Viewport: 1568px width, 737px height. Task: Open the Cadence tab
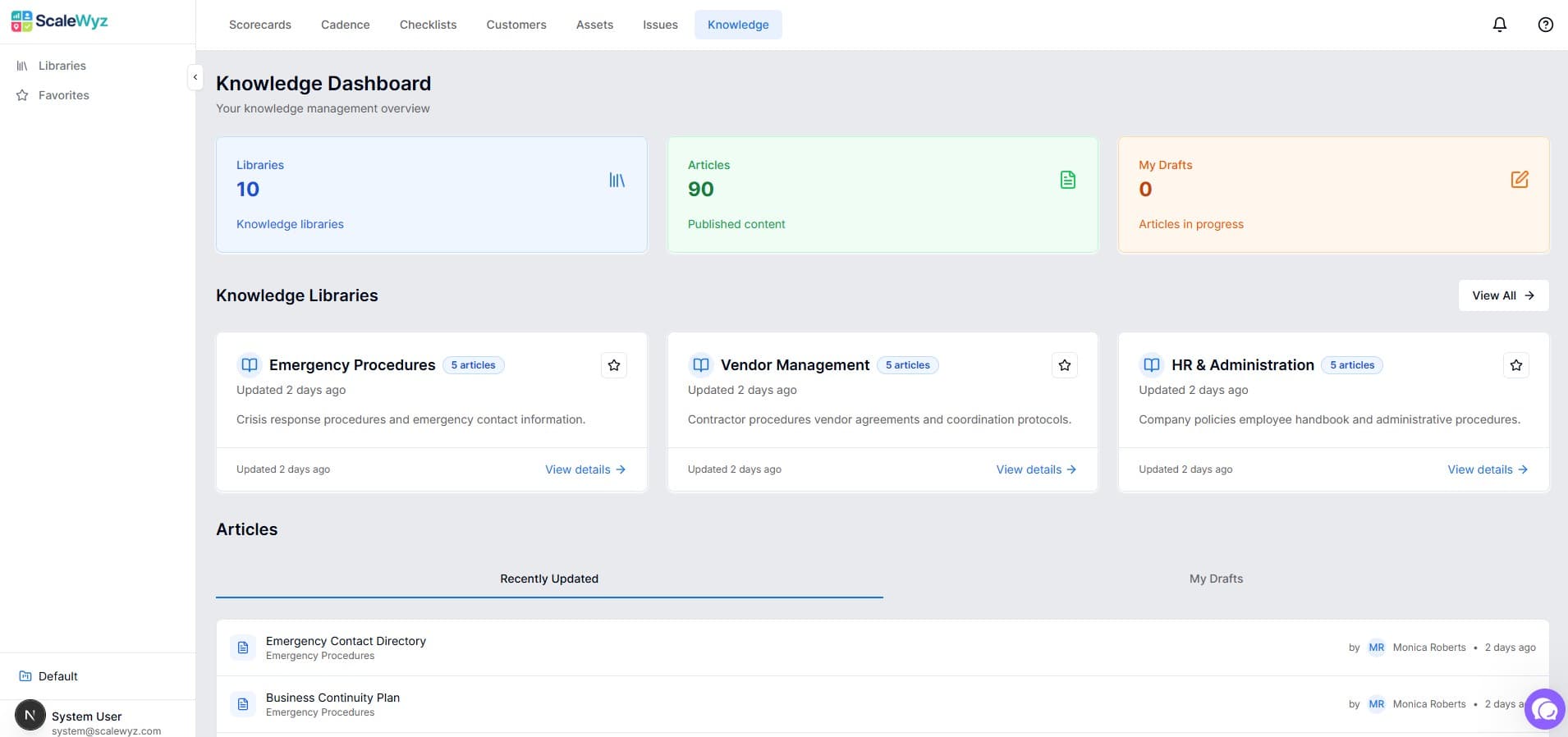point(346,25)
